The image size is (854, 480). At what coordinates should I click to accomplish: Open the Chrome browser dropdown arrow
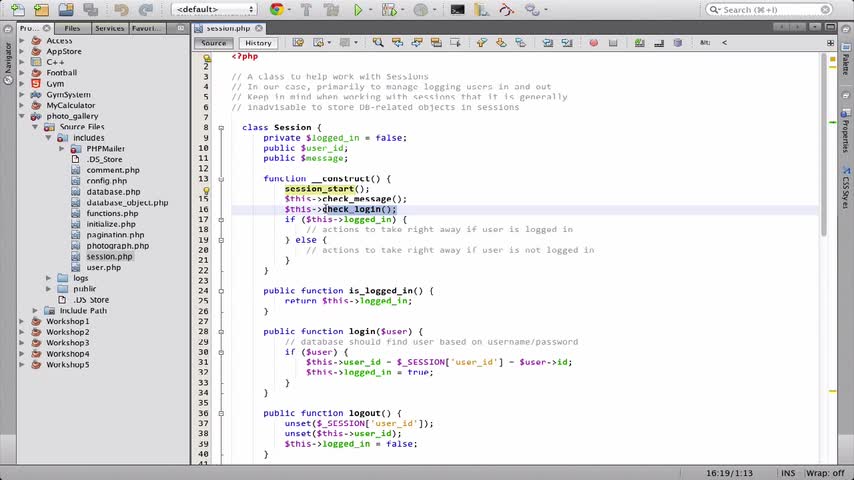(289, 9)
